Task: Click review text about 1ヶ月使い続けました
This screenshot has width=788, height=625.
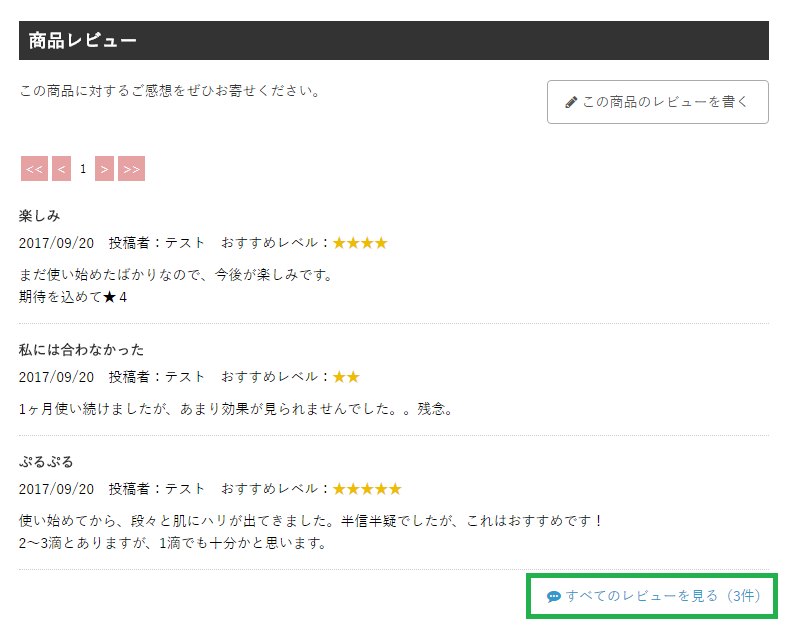Action: click(x=236, y=409)
